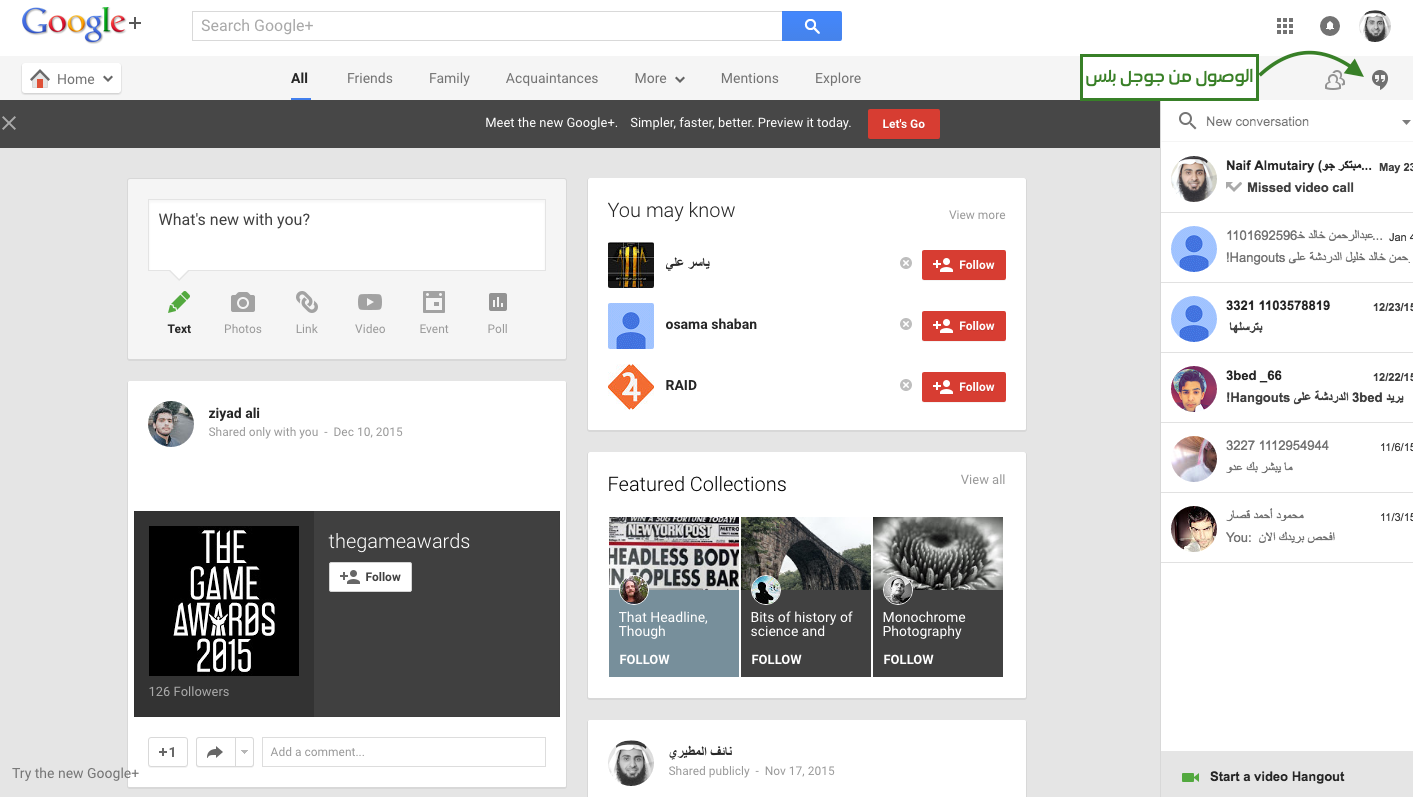Click the blue search magnifier button
This screenshot has width=1413, height=797.
pos(812,26)
